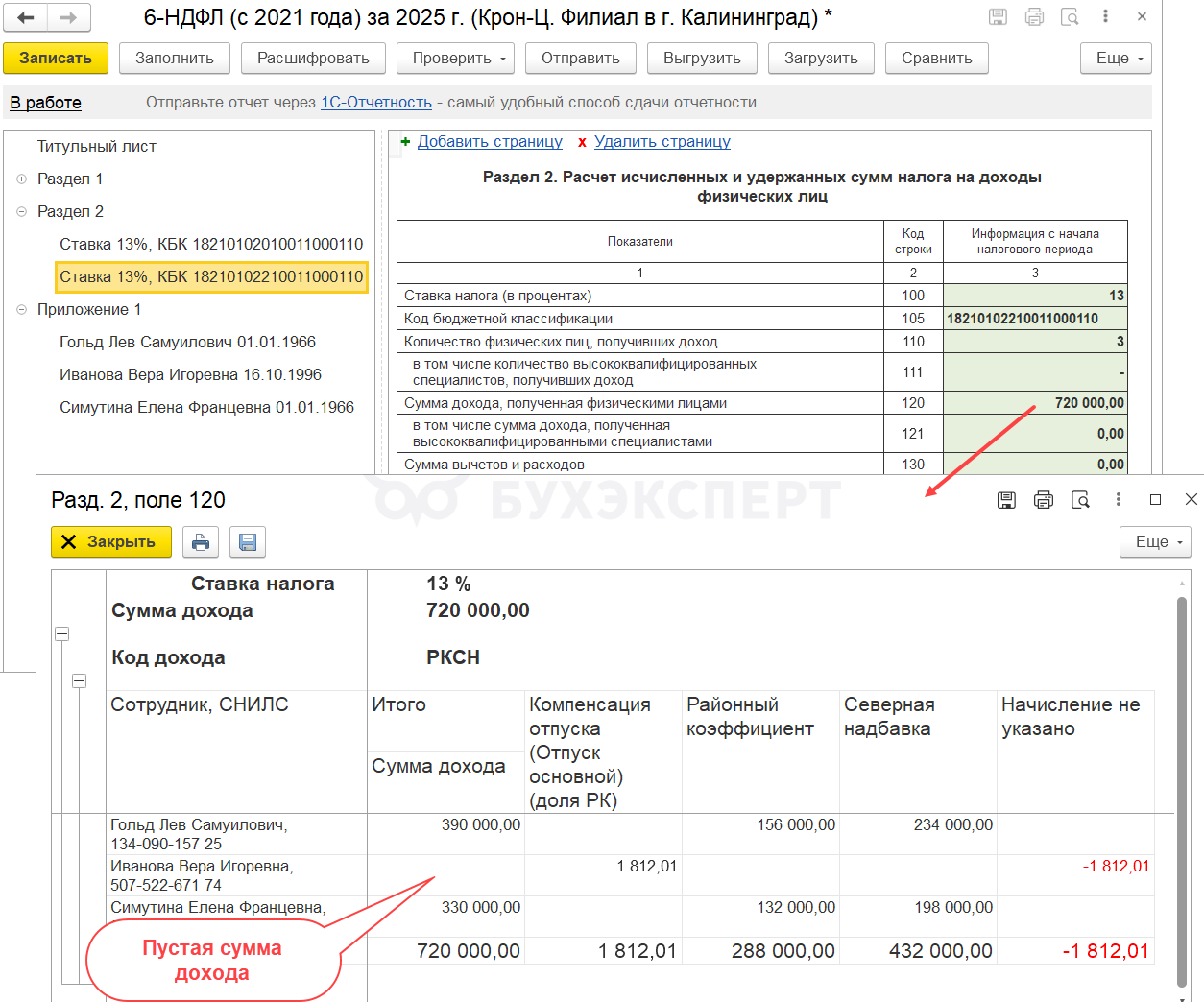Select Титульный лист in the section tree
The image size is (1204, 1002).
click(x=96, y=147)
